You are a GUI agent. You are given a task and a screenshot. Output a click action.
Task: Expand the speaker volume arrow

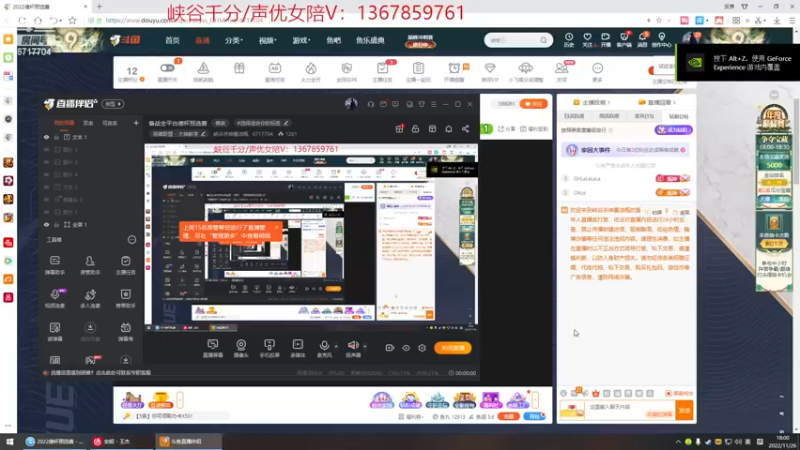(365, 346)
